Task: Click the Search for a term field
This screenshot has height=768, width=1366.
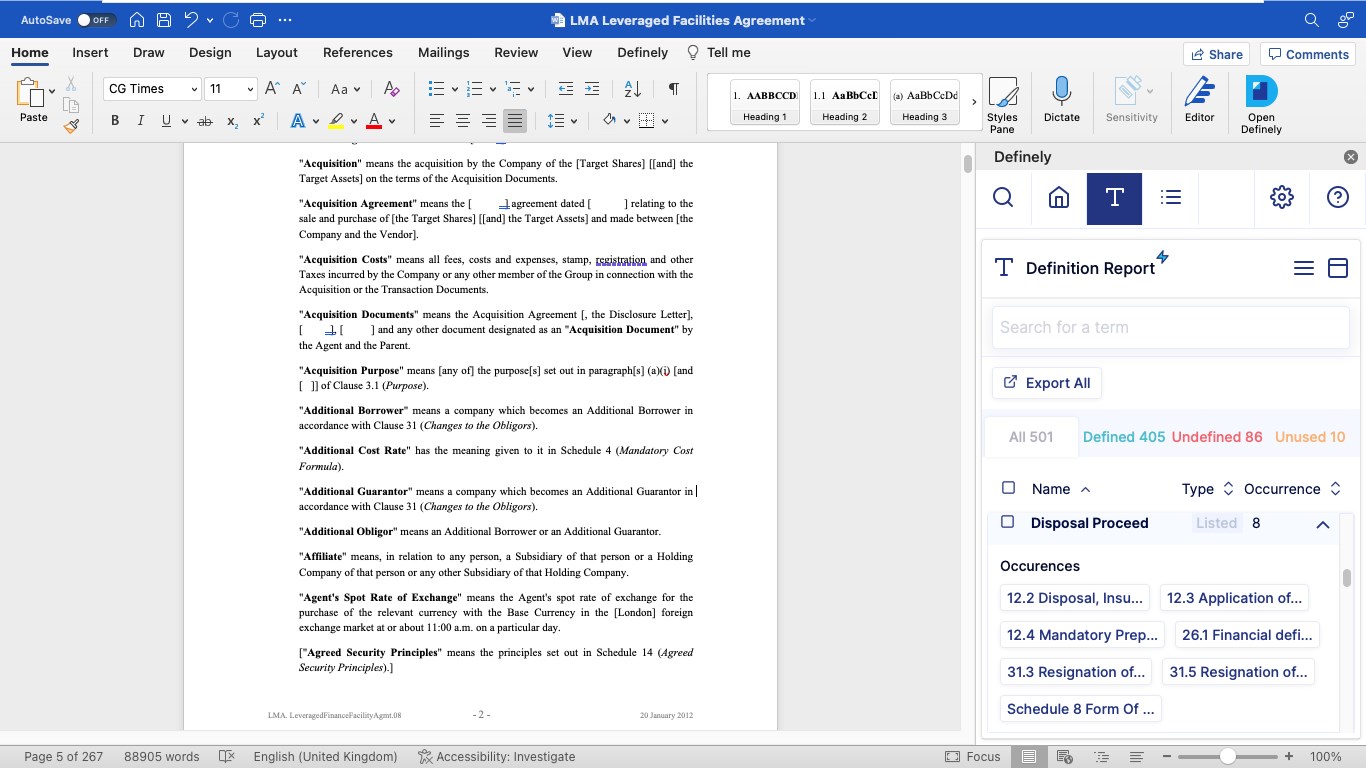Action: (1170, 327)
